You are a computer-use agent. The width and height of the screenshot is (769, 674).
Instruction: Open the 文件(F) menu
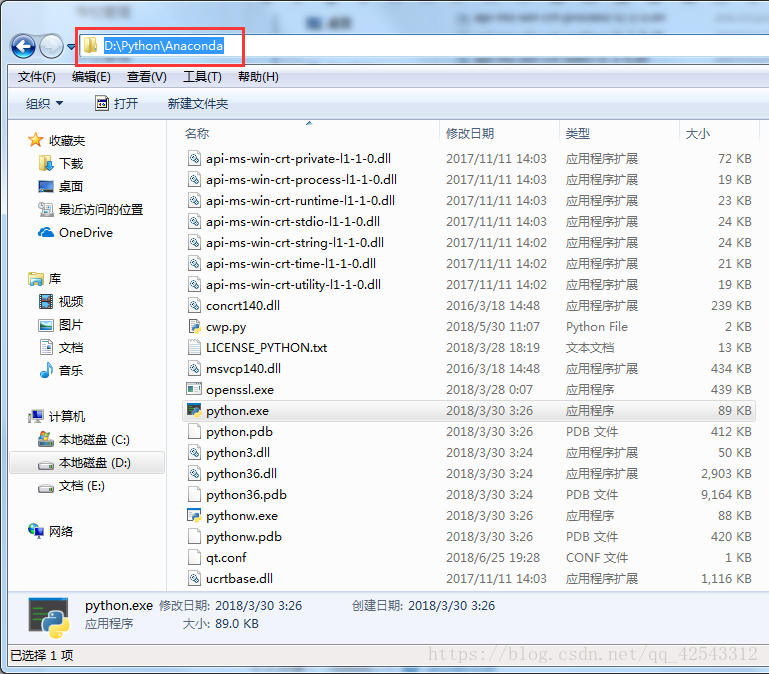click(x=37, y=77)
